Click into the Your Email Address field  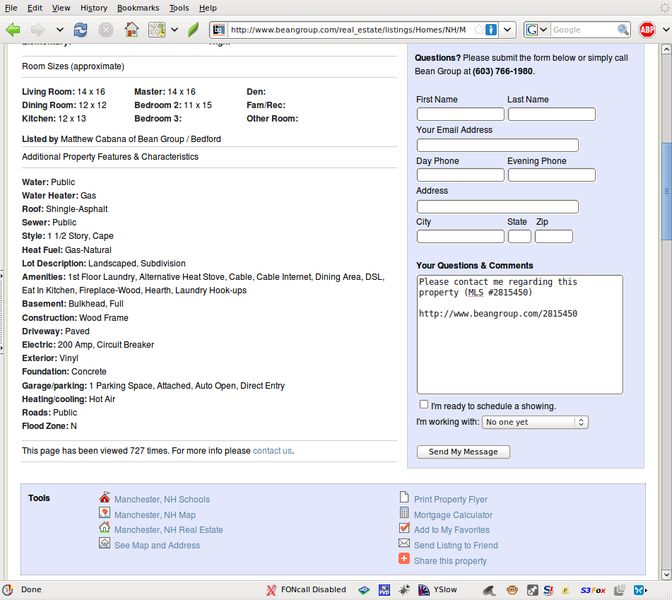tap(497, 145)
